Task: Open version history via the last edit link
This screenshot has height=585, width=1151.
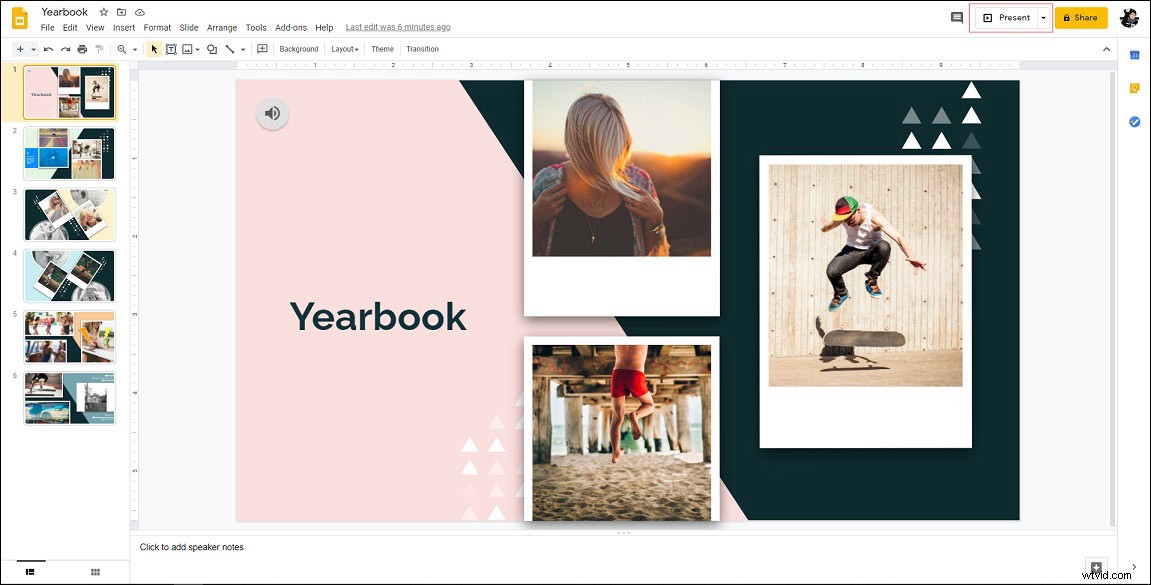Action: tap(398, 27)
